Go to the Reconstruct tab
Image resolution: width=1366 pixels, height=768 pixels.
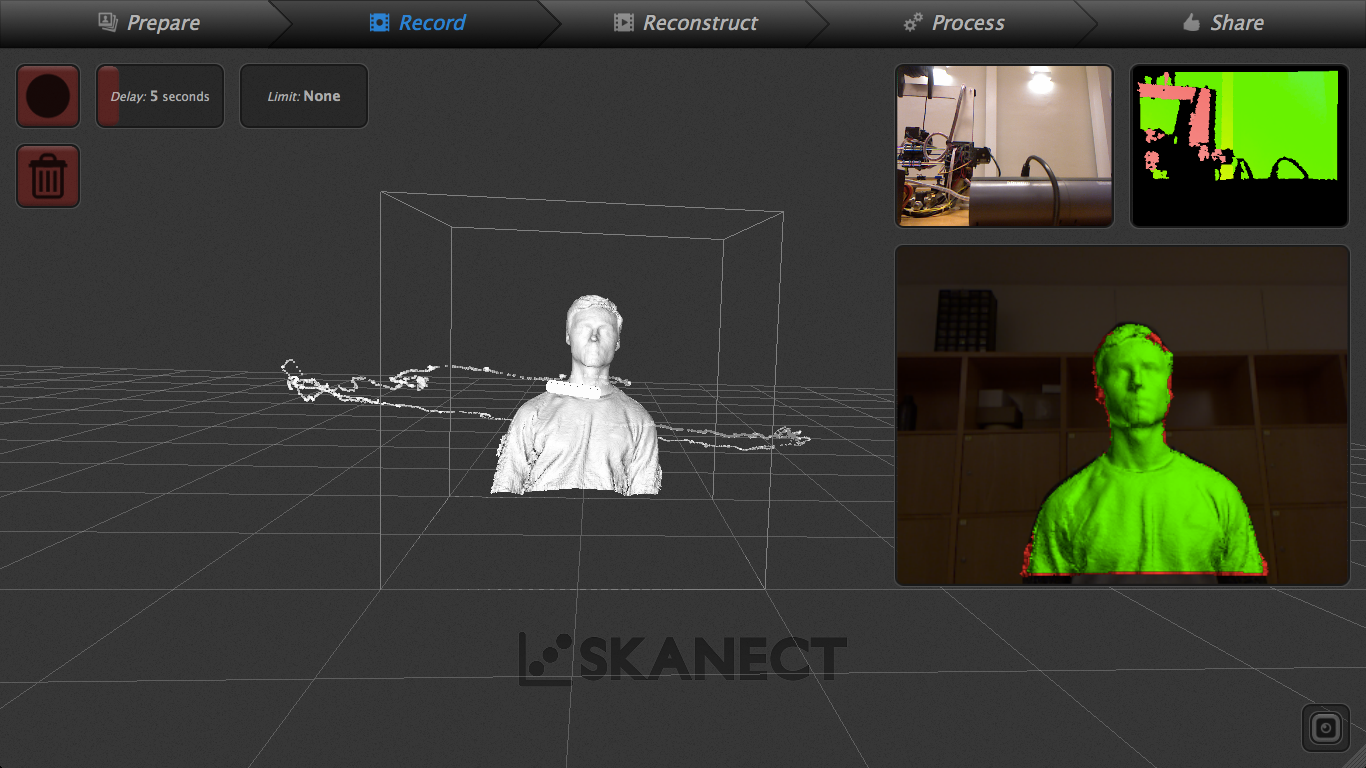685,23
